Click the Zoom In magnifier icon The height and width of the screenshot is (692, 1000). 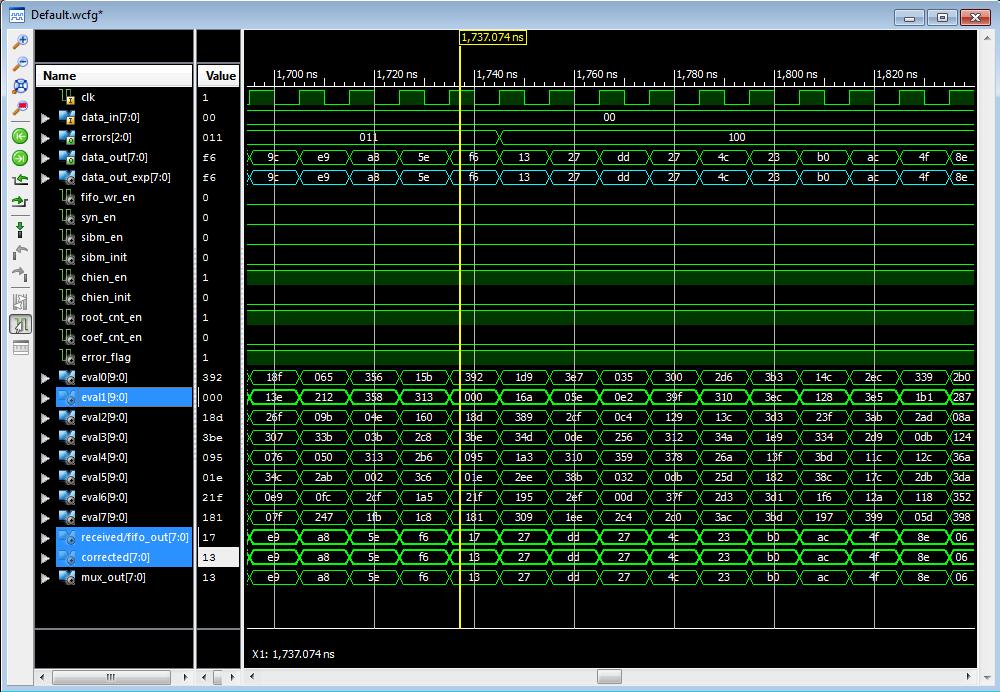tap(20, 41)
